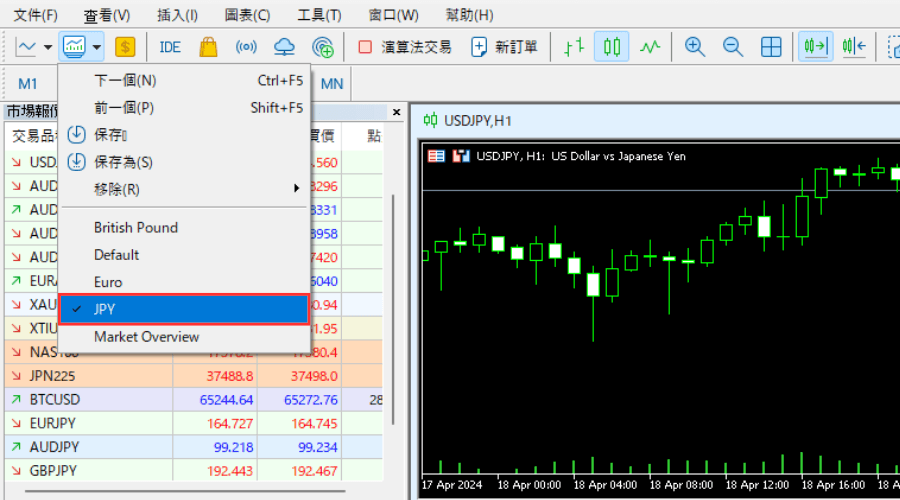Viewport: 900px width, 500px height.
Task: Click the 新訂單 new order button
Action: point(505,47)
